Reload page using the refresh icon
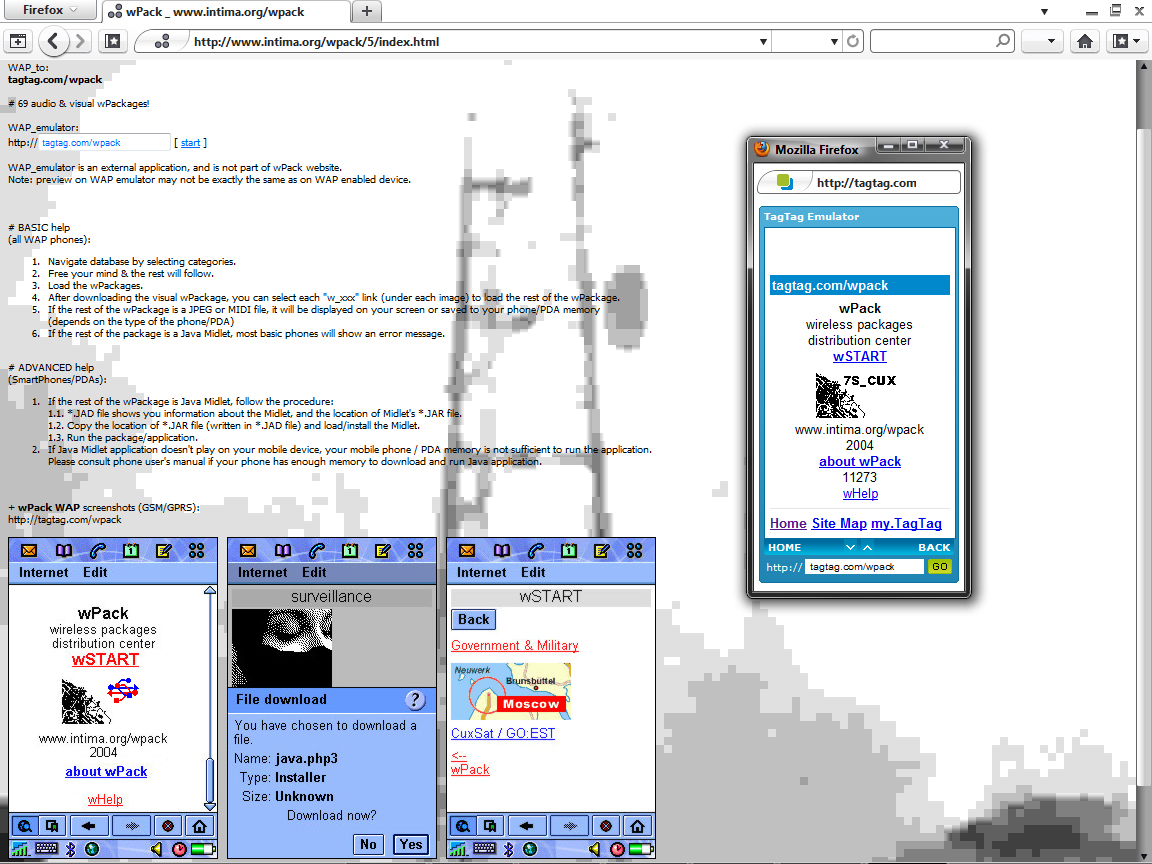 (x=853, y=42)
